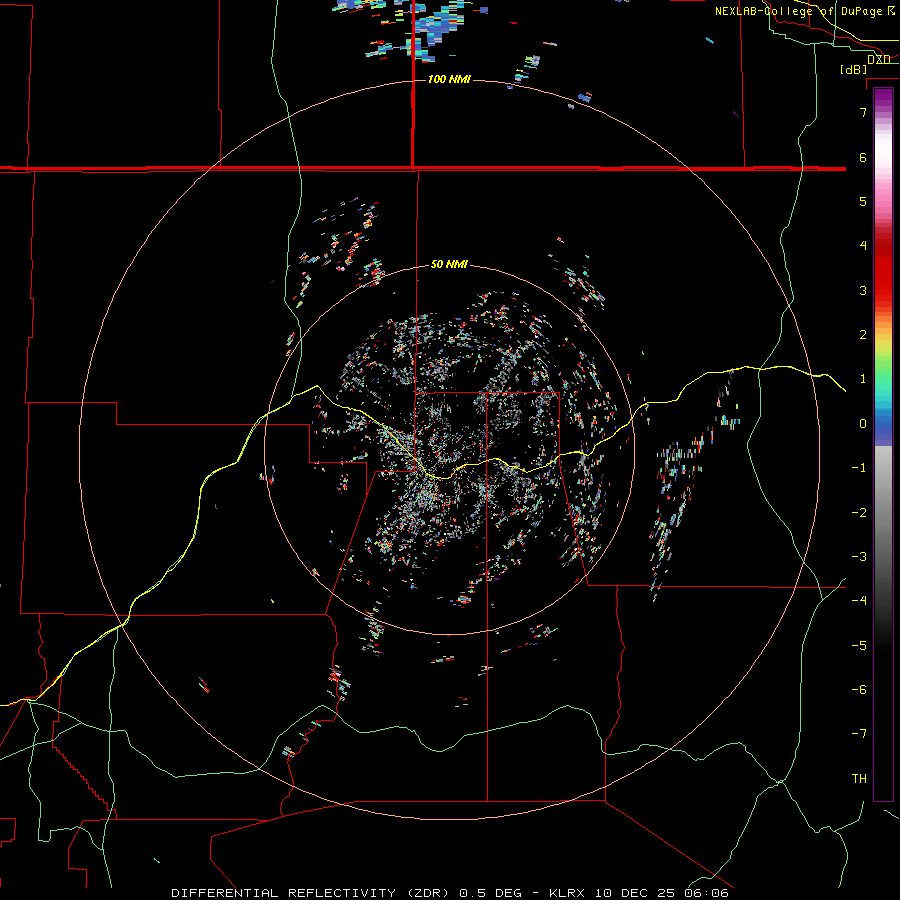Click the "1" value on color scale
Viewport: 900px width, 900px height.
point(863,379)
